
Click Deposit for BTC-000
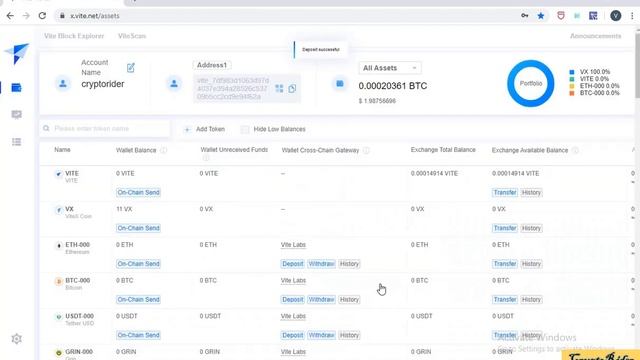pos(293,299)
